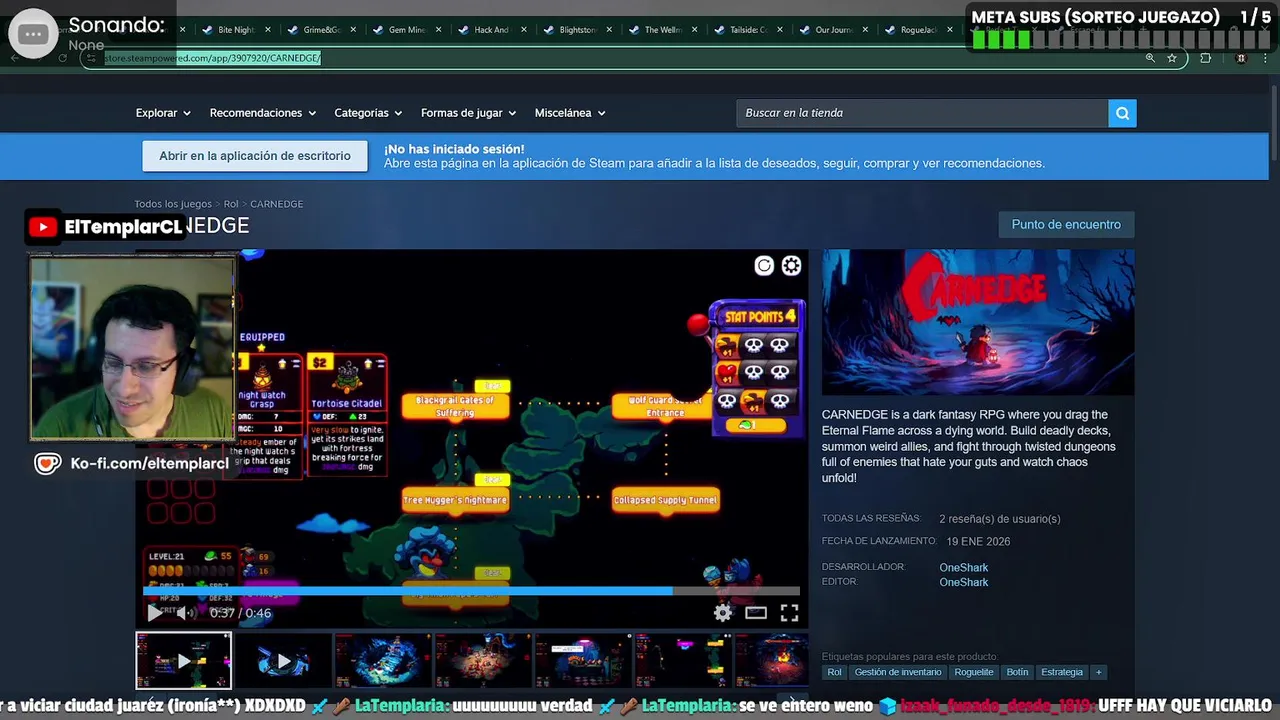This screenshot has height=720, width=1280.
Task: Close the Hack And tab
Action: click(523, 30)
